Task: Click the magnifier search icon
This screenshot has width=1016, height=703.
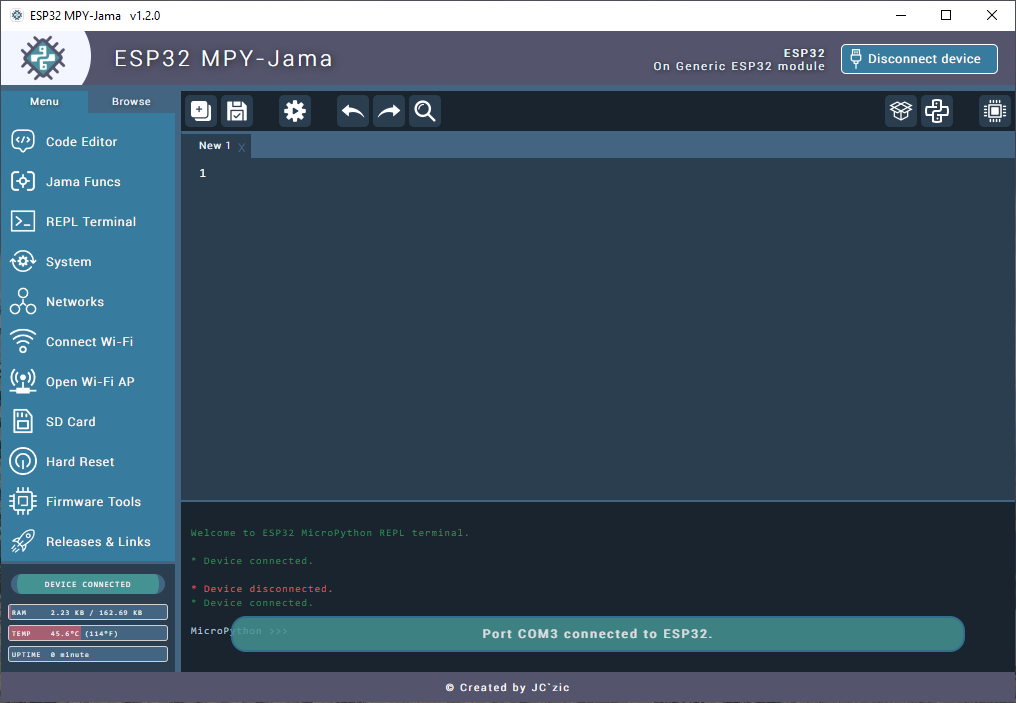Action: click(425, 111)
